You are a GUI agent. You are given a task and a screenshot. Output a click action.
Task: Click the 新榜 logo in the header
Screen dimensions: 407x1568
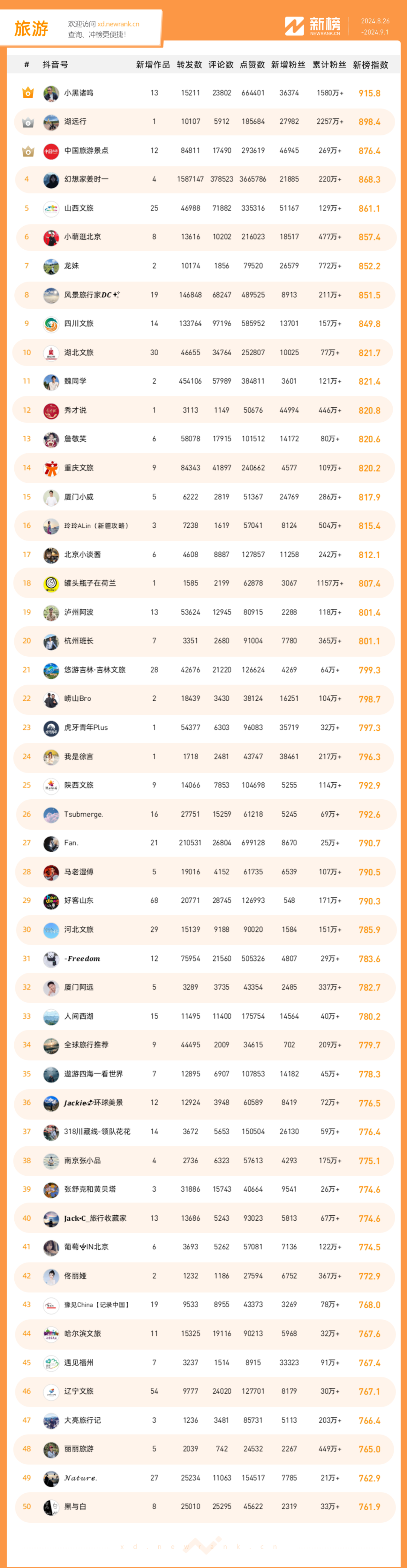coord(313,26)
